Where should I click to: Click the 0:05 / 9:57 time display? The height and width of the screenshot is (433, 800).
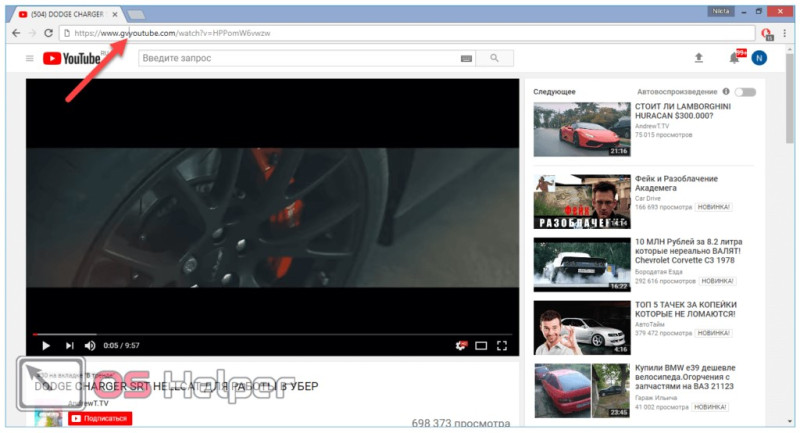121,346
